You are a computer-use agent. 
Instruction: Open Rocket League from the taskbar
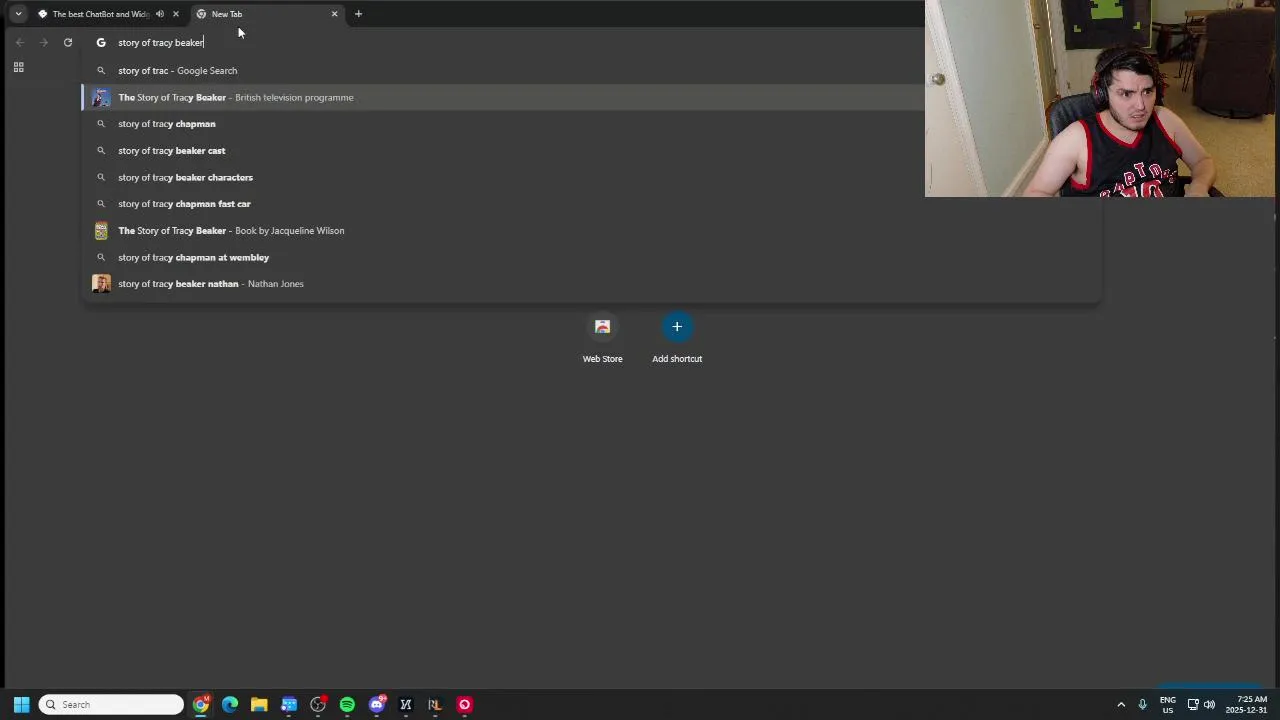435,705
